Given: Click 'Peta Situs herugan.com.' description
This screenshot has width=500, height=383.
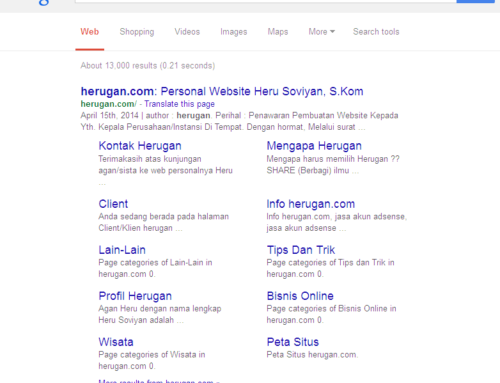Looking at the screenshot, I should (312, 354).
